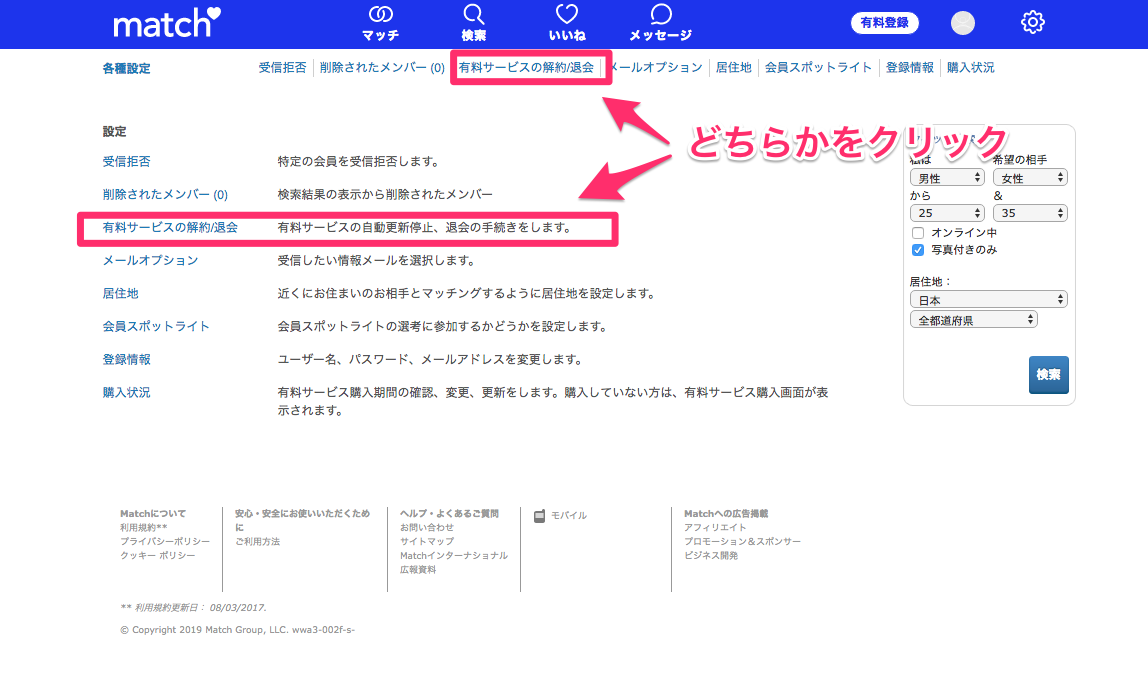The width and height of the screenshot is (1148, 687).
Task: Click 居住地 link in settings list
Action: point(120,294)
